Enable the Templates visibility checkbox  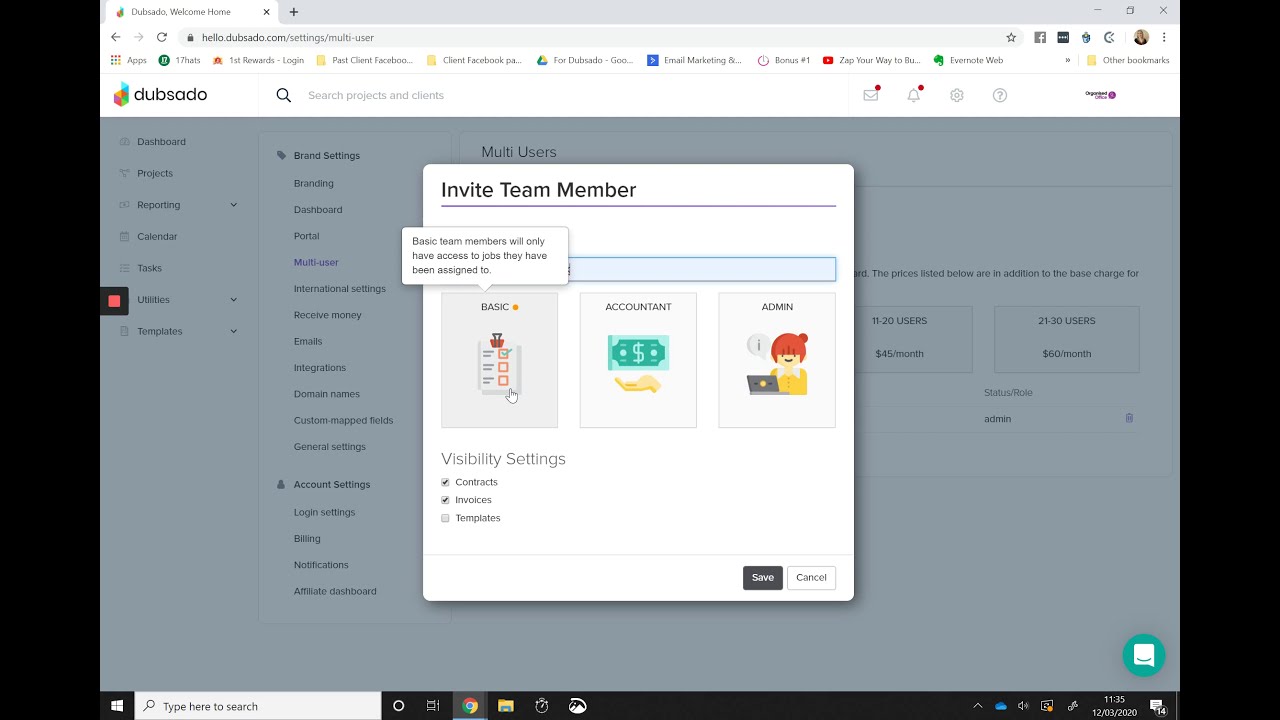[445, 518]
